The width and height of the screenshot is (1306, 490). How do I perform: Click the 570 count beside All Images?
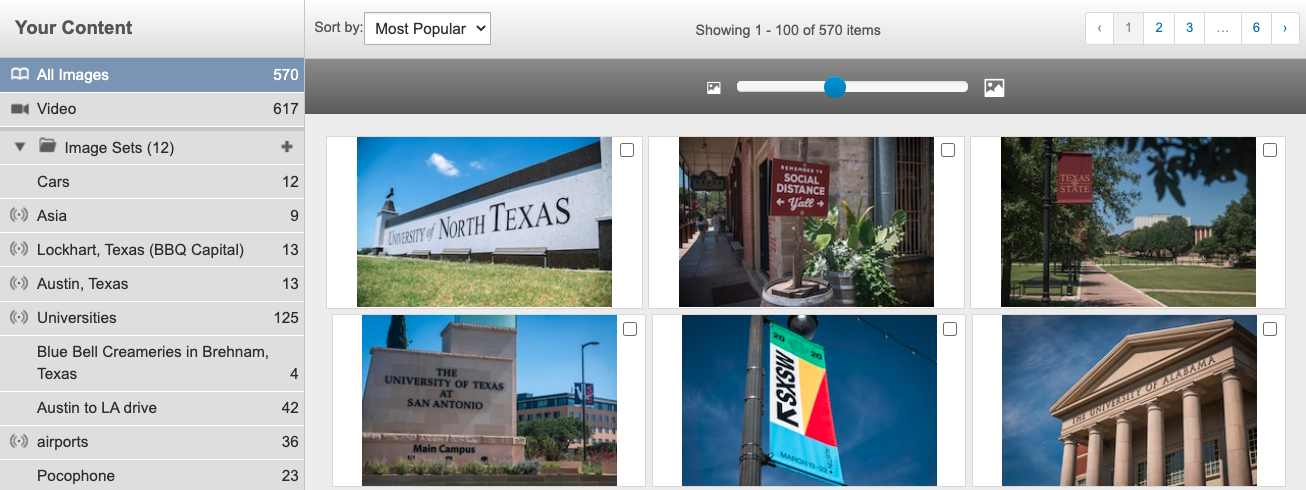coord(286,75)
